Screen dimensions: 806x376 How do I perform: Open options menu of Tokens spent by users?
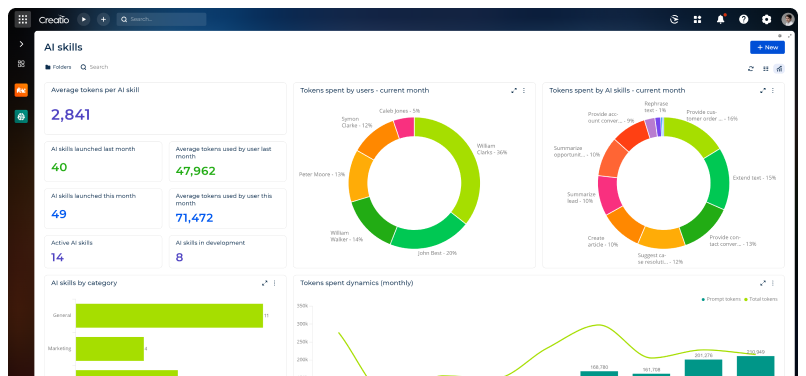click(524, 91)
